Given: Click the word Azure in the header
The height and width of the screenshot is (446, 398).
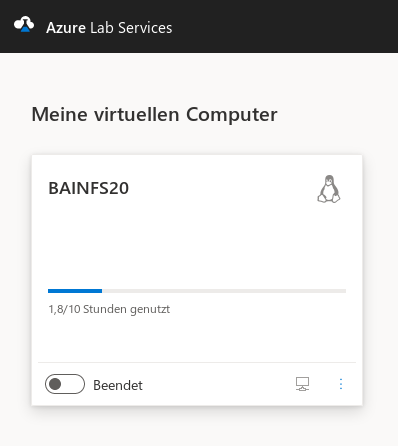Looking at the screenshot, I should [66, 28].
